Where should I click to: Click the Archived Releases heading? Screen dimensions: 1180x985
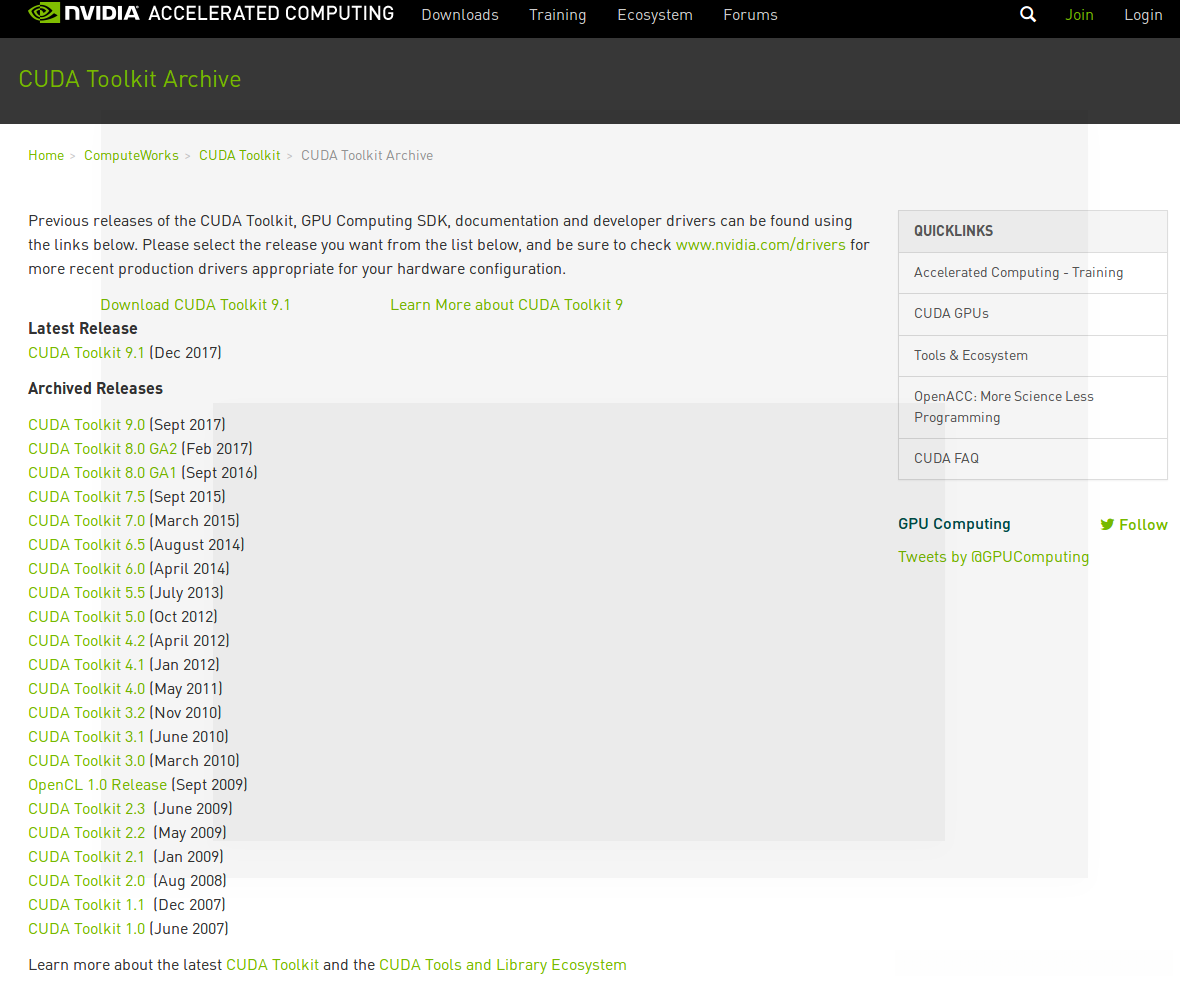click(96, 388)
